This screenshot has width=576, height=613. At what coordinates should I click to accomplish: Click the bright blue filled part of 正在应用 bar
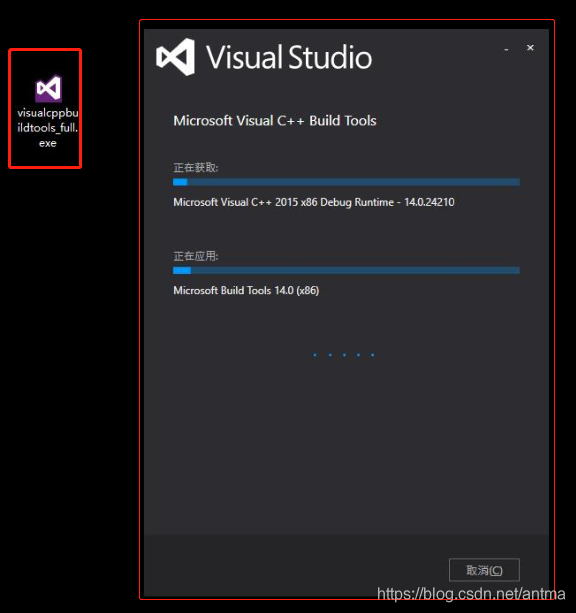click(182, 270)
